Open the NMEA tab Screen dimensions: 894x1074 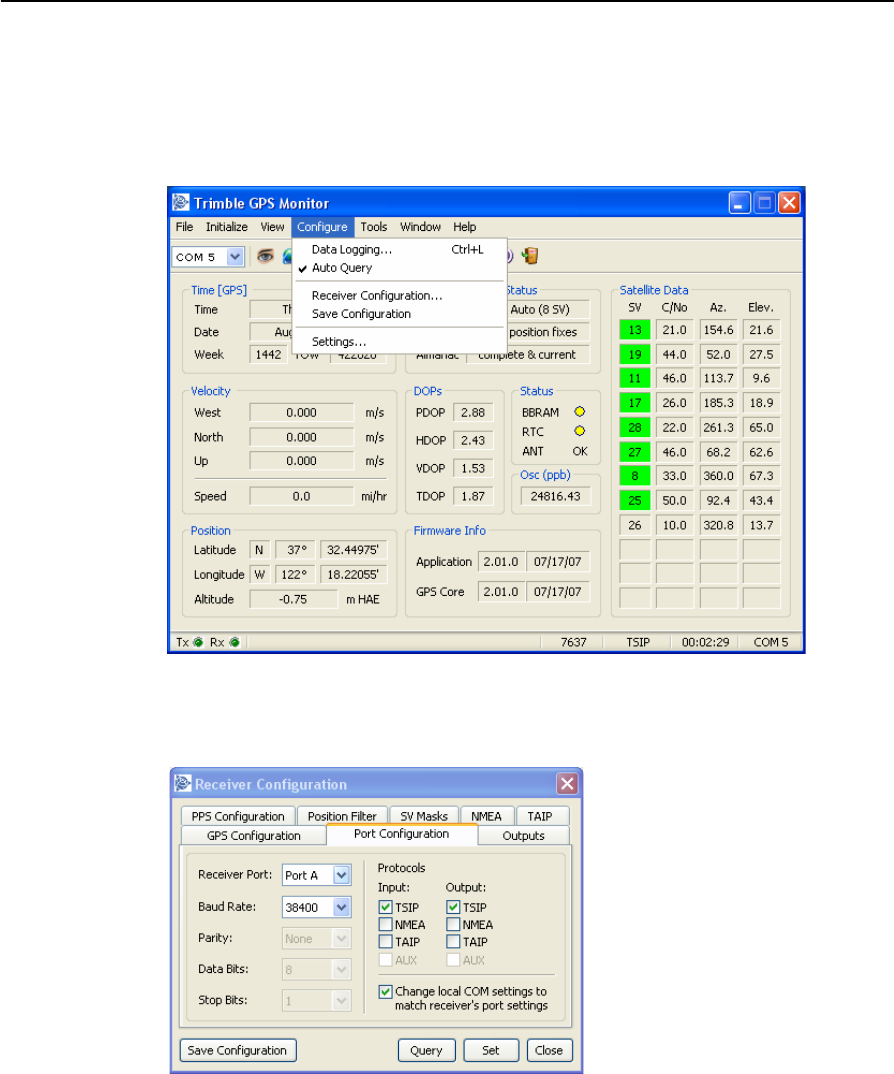click(486, 816)
